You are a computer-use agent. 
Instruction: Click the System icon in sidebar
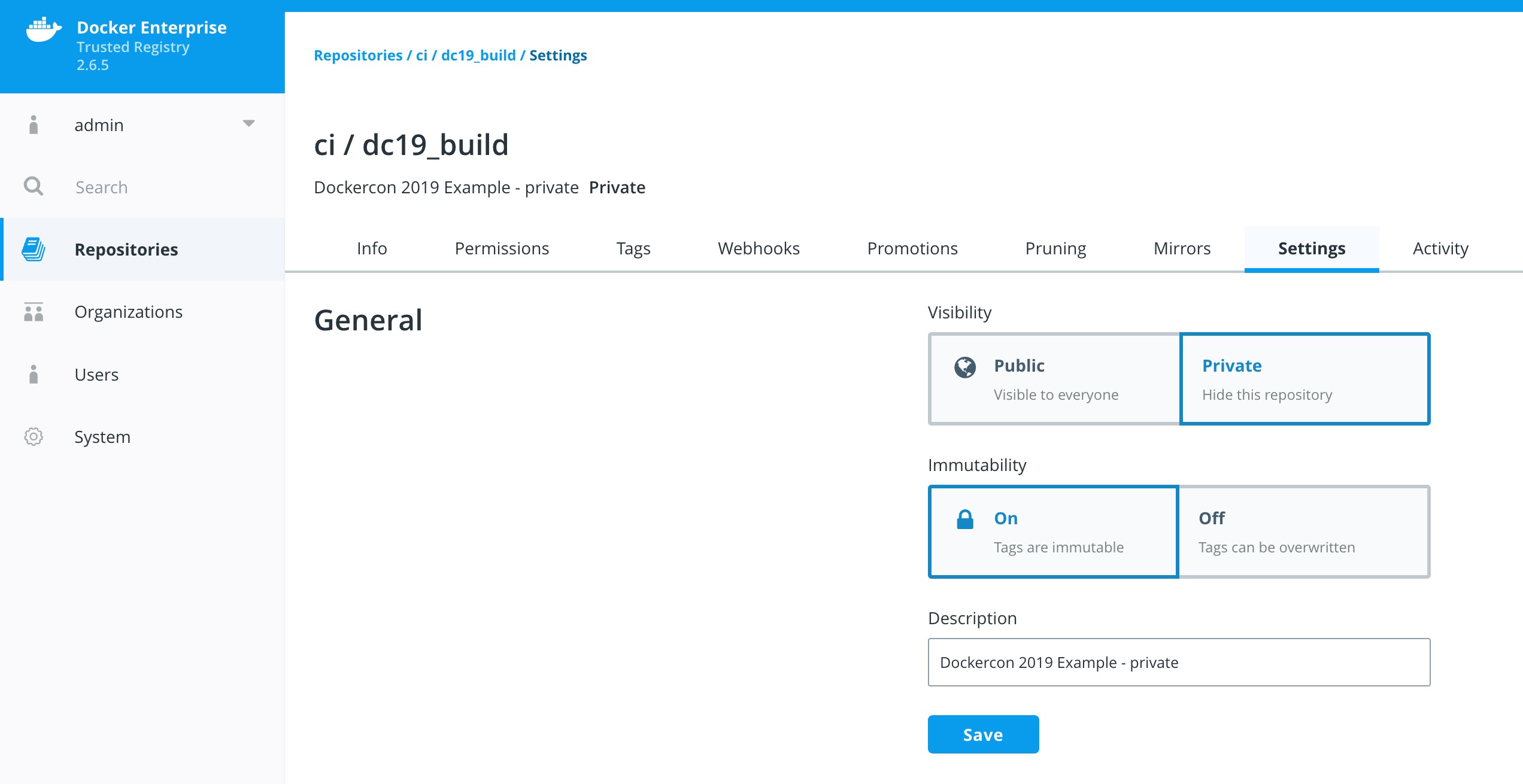coord(32,437)
